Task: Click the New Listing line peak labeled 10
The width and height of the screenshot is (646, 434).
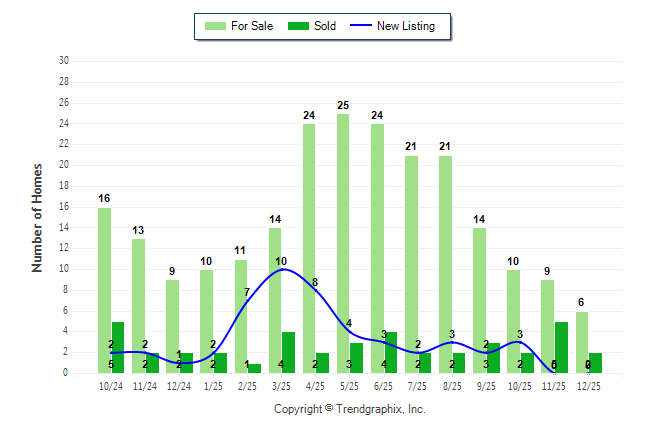Action: 282,269
